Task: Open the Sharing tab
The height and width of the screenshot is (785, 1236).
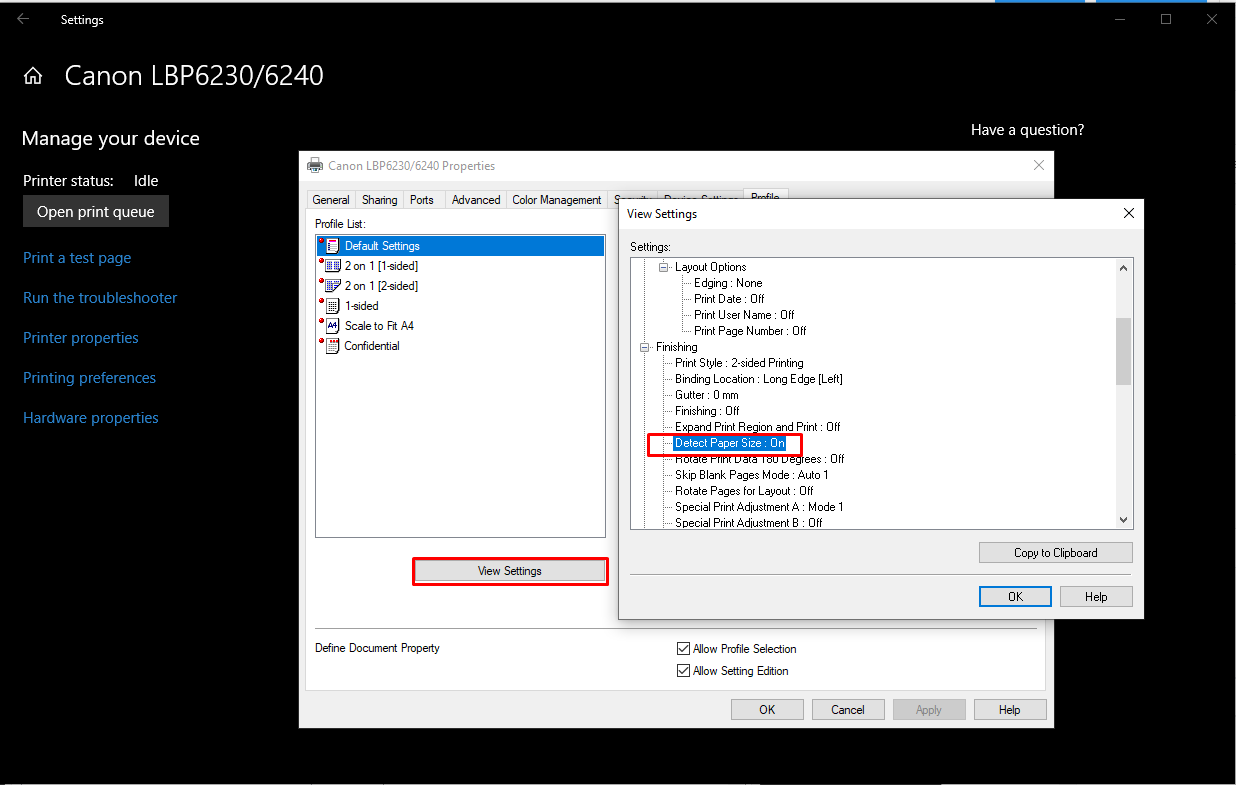Action: point(379,200)
